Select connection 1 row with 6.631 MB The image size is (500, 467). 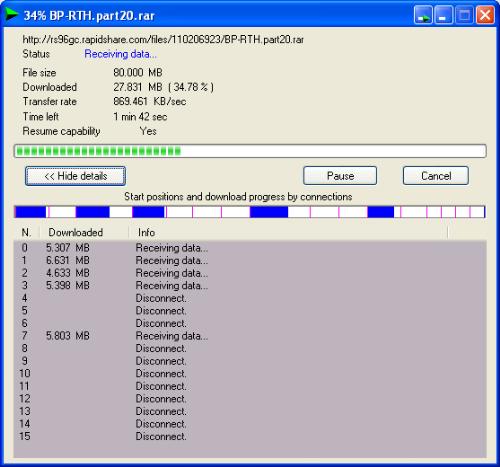tap(250, 260)
